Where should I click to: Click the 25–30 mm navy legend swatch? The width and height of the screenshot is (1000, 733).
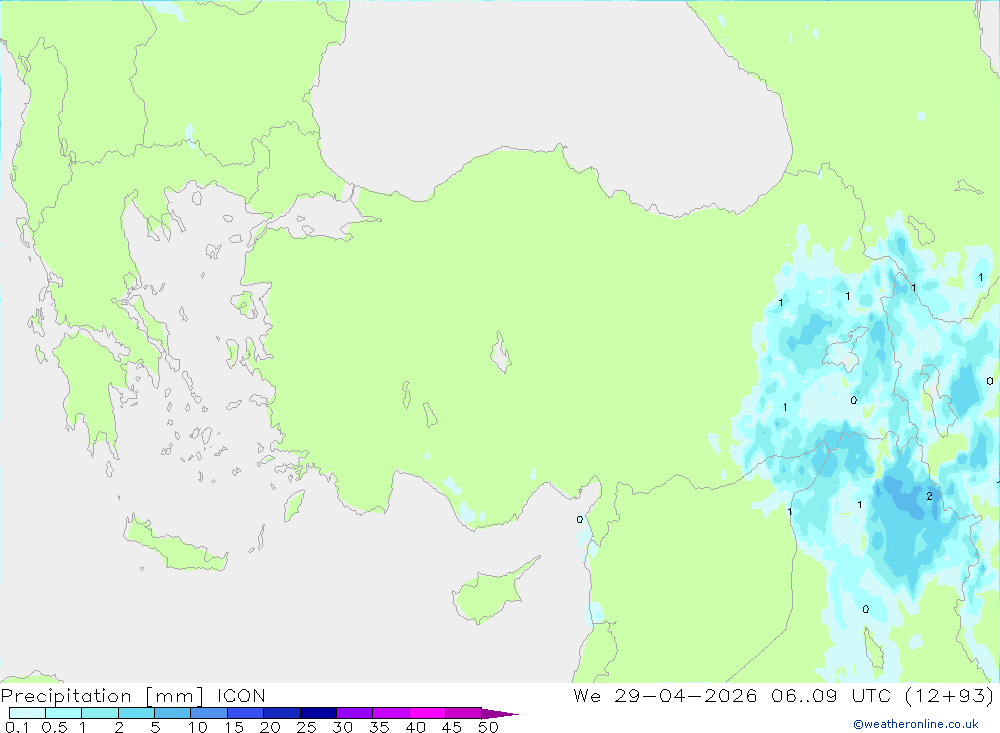click(x=318, y=713)
